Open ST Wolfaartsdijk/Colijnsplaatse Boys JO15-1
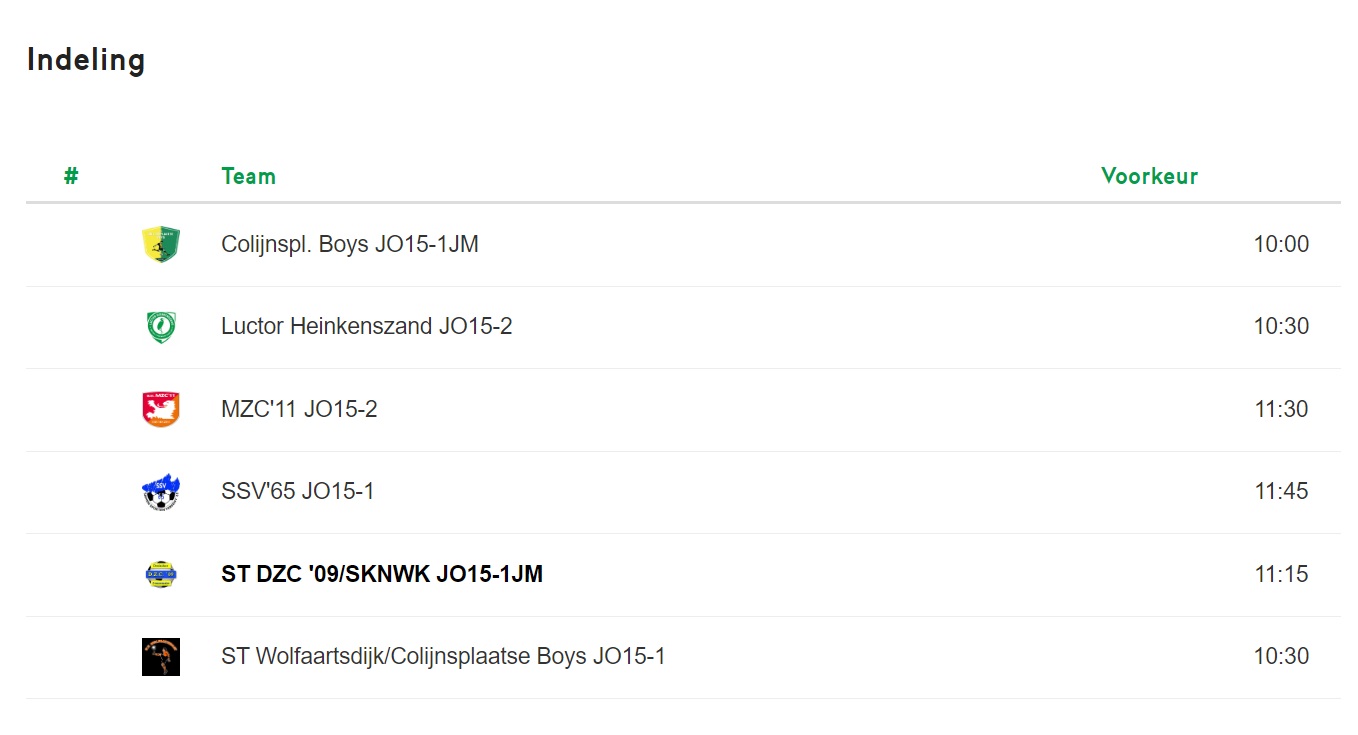 [x=443, y=657]
